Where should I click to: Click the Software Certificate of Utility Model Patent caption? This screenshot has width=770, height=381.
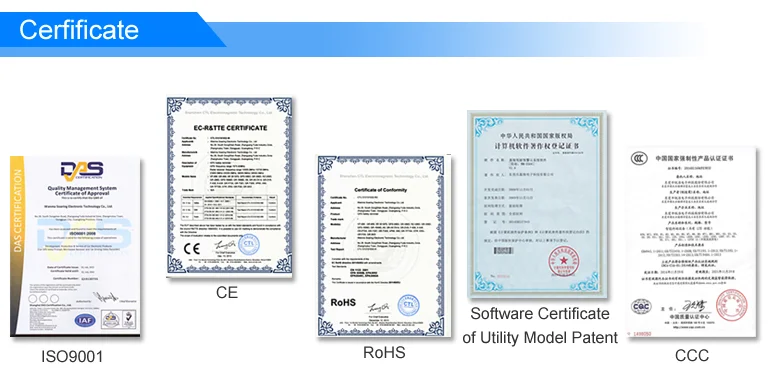[540, 326]
